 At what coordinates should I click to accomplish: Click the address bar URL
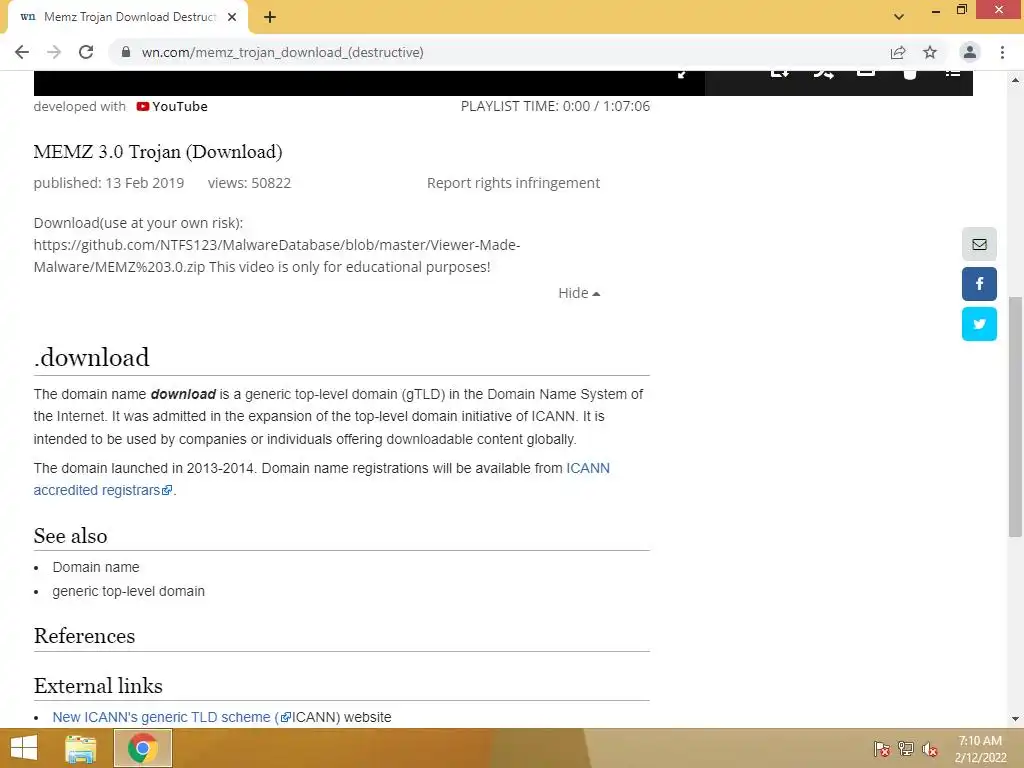pyautogui.click(x=283, y=52)
